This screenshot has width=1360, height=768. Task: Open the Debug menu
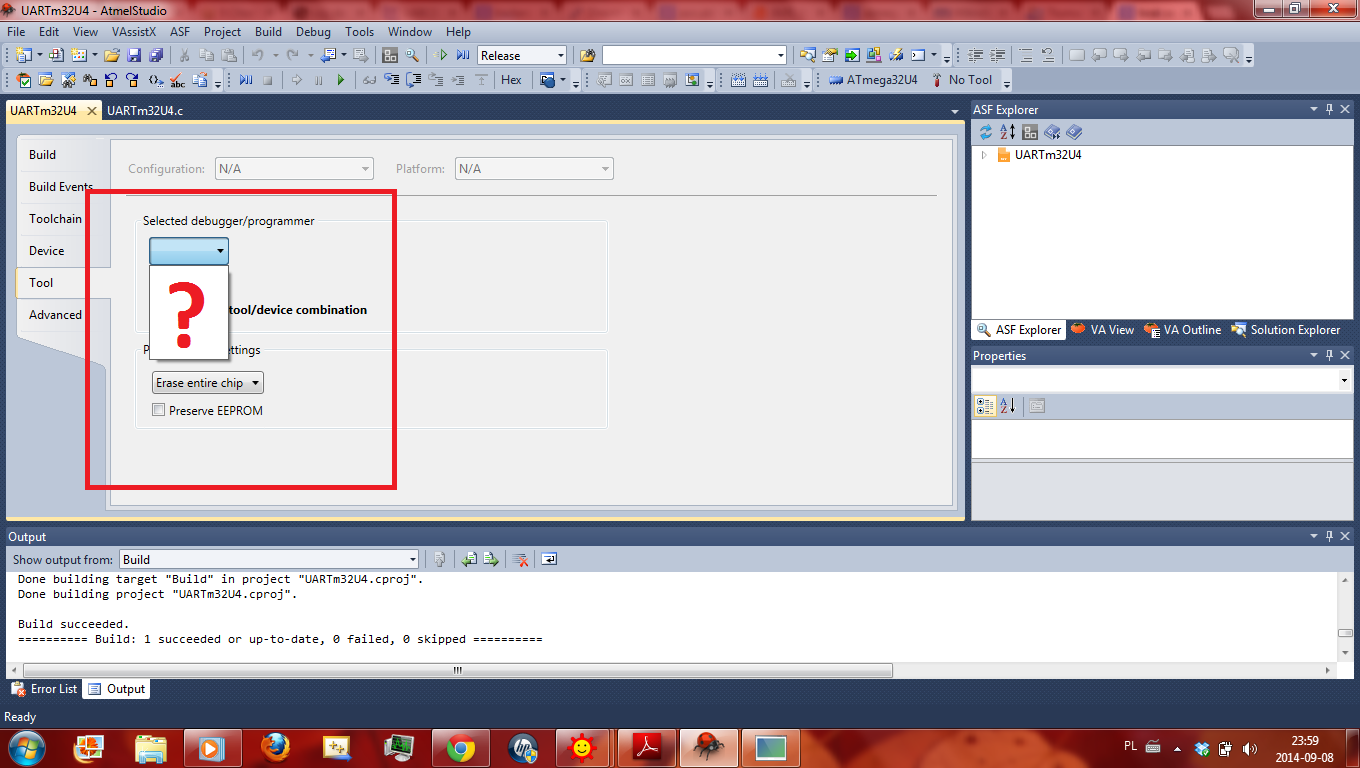pyautogui.click(x=313, y=32)
